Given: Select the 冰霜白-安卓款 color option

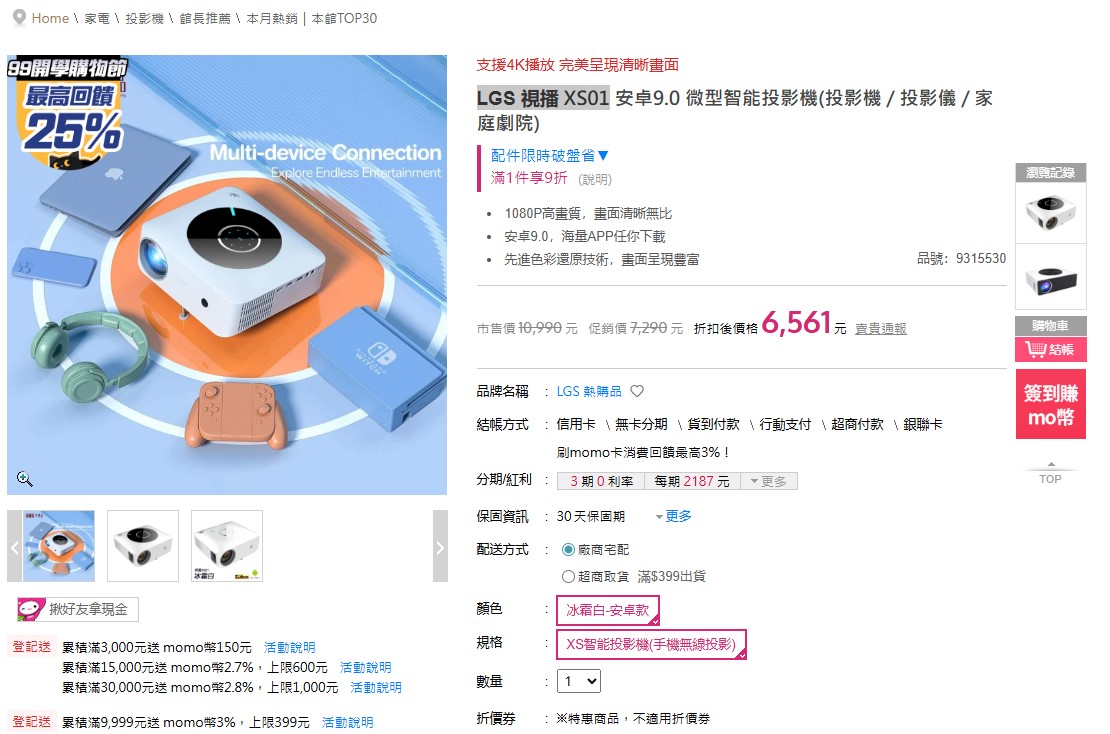Looking at the screenshot, I should click(x=608, y=610).
